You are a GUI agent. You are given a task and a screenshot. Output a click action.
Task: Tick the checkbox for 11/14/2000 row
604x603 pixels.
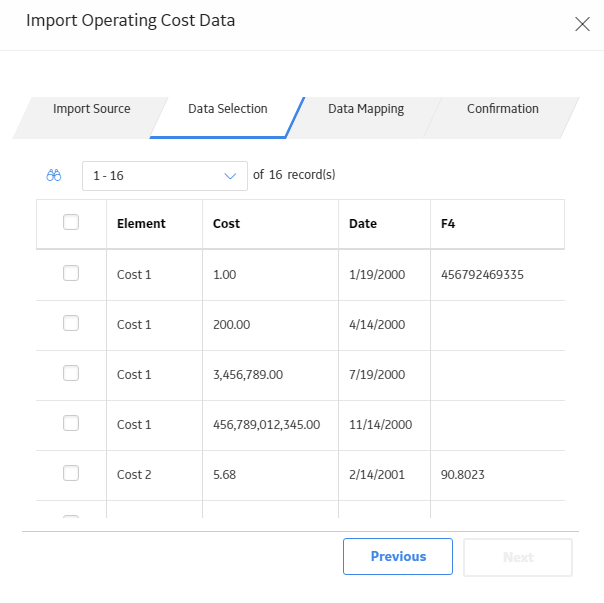tap(71, 423)
